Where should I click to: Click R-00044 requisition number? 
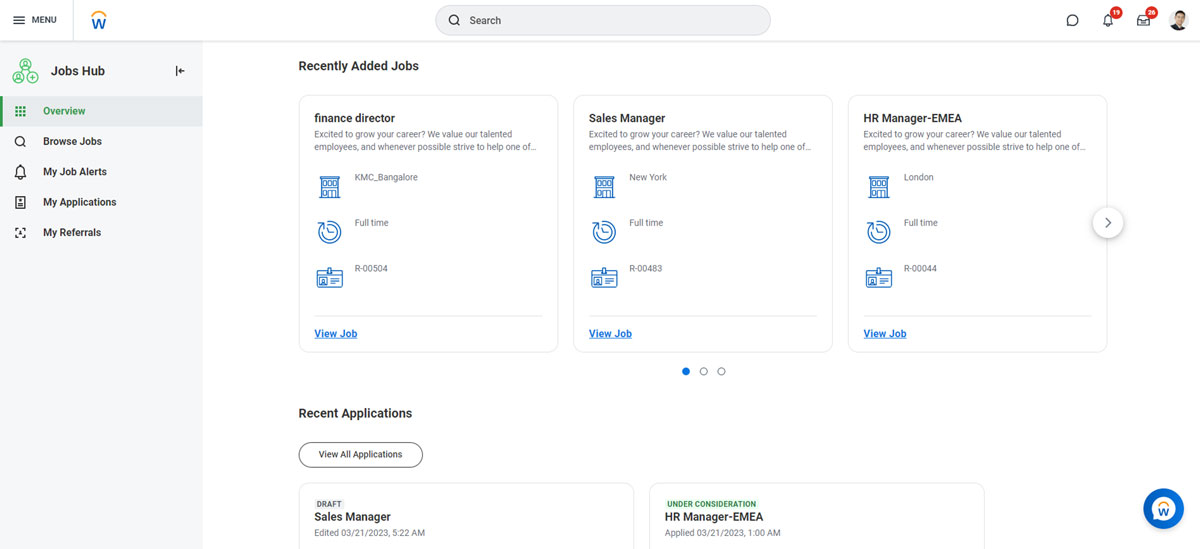pyautogui.click(x=921, y=269)
